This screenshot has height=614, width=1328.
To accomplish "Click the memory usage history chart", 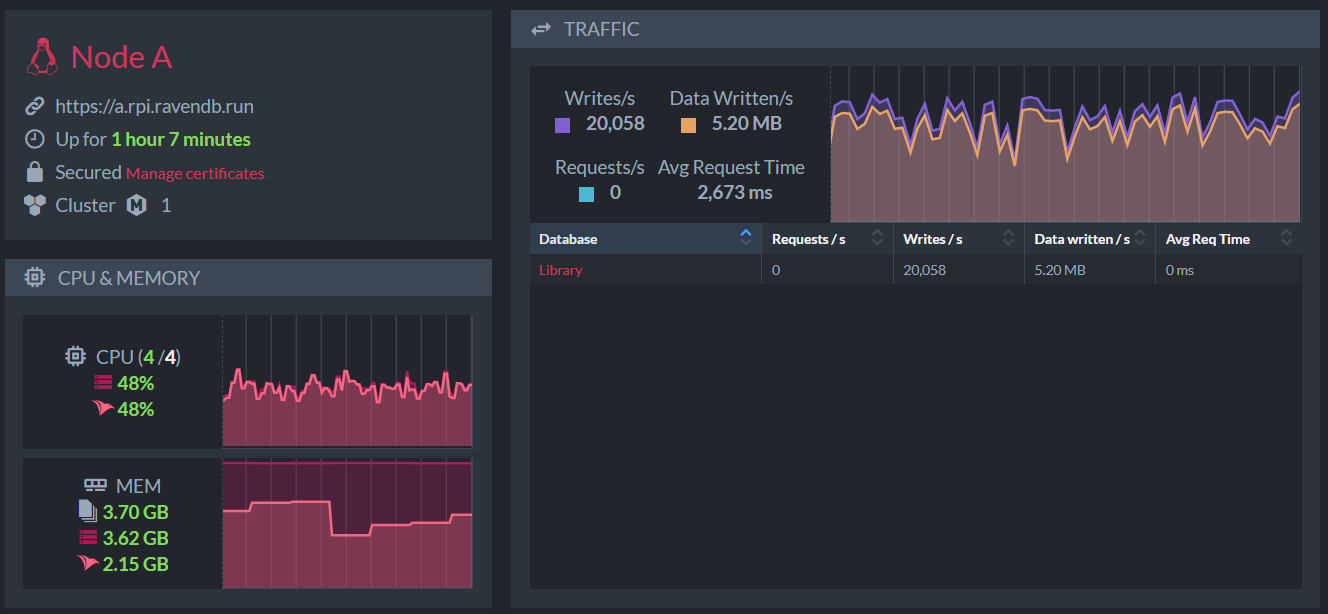I will (x=347, y=524).
